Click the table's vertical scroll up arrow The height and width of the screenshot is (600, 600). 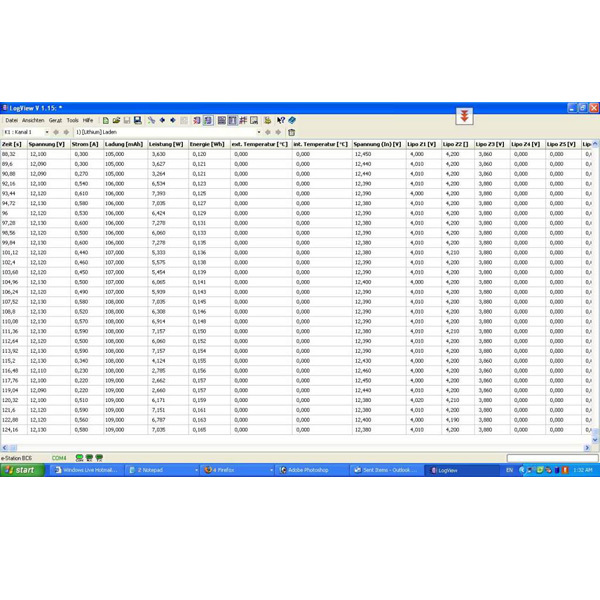(x=595, y=144)
